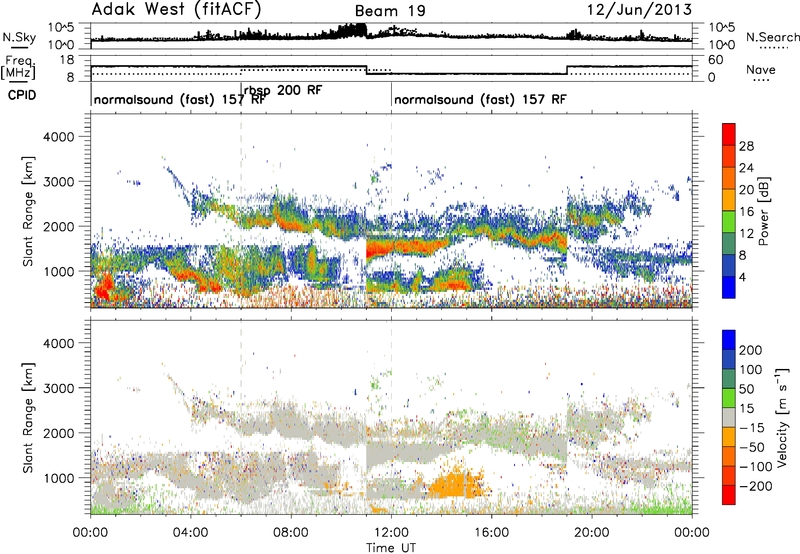This screenshot has width=800, height=554.
Task: Click the '4000' tick of the power panel
Action: tap(58, 137)
